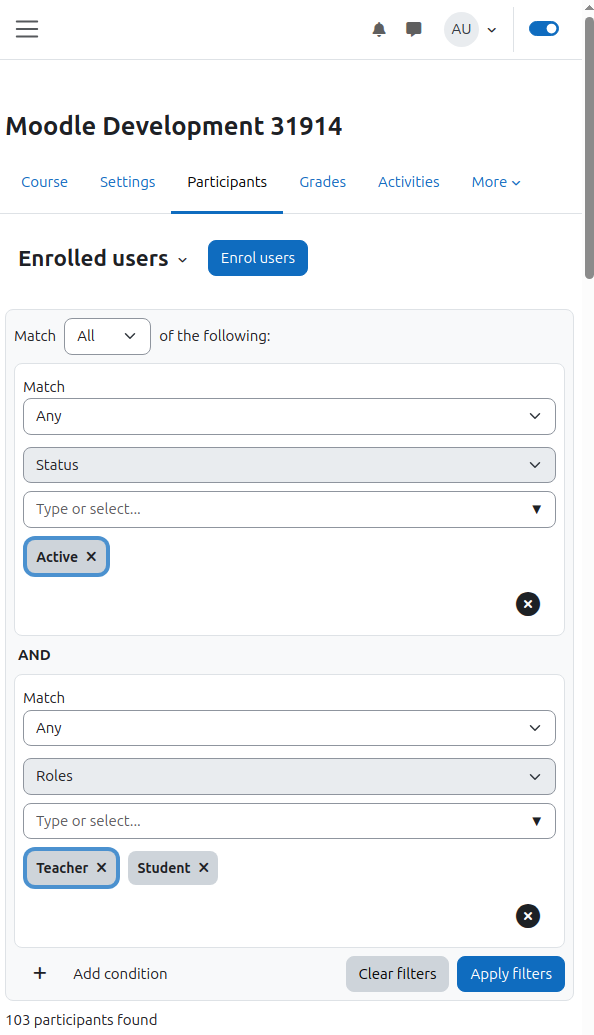Click the plus icon to add condition
This screenshot has height=1035, width=594.
coord(40,974)
